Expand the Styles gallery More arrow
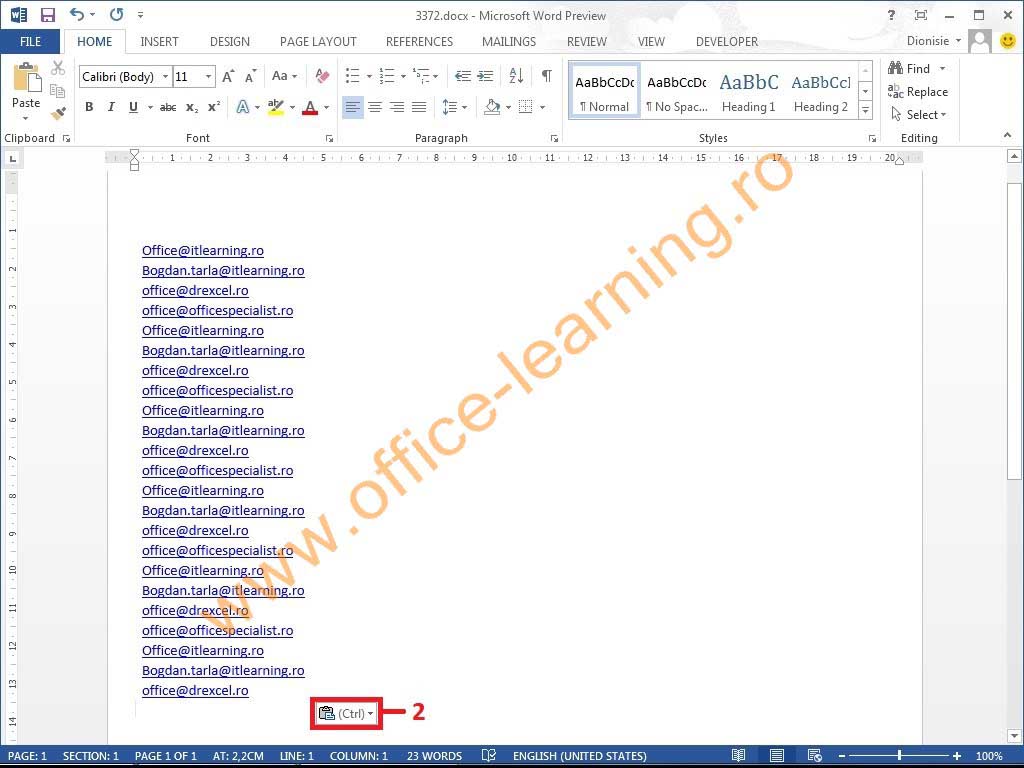The image size is (1024, 768). click(865, 111)
